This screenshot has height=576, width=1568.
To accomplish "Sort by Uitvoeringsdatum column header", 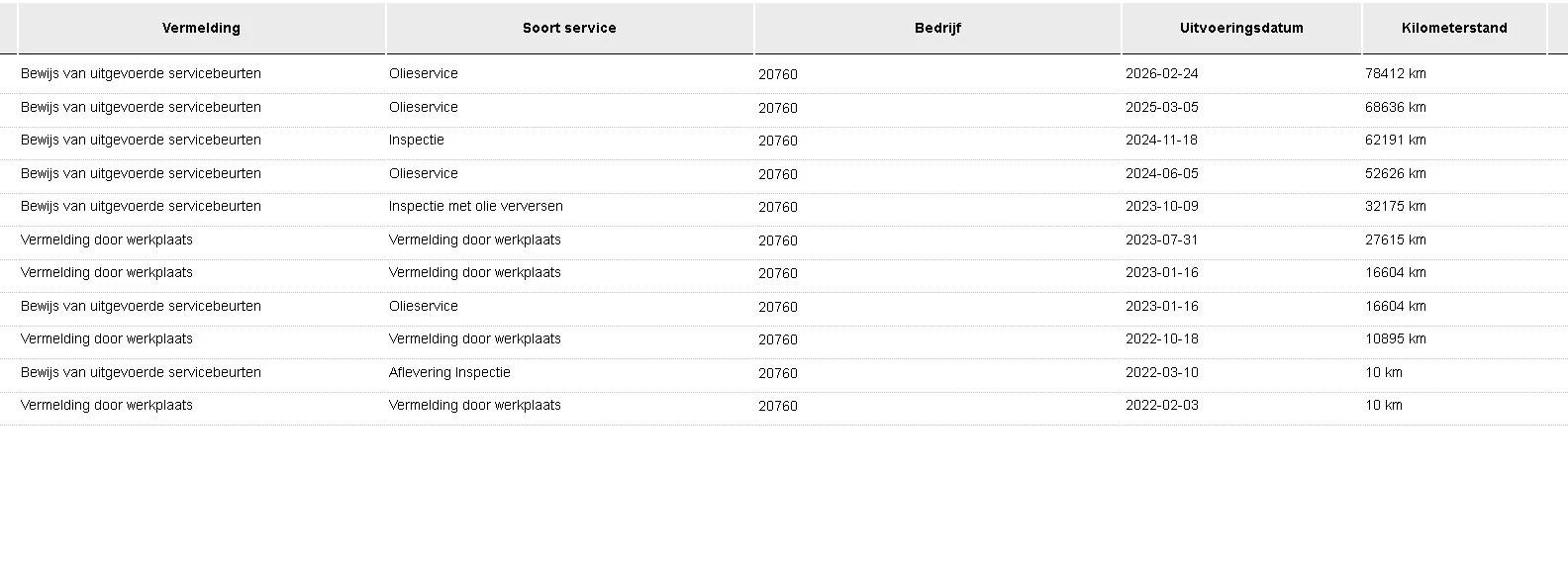I will click(1241, 28).
